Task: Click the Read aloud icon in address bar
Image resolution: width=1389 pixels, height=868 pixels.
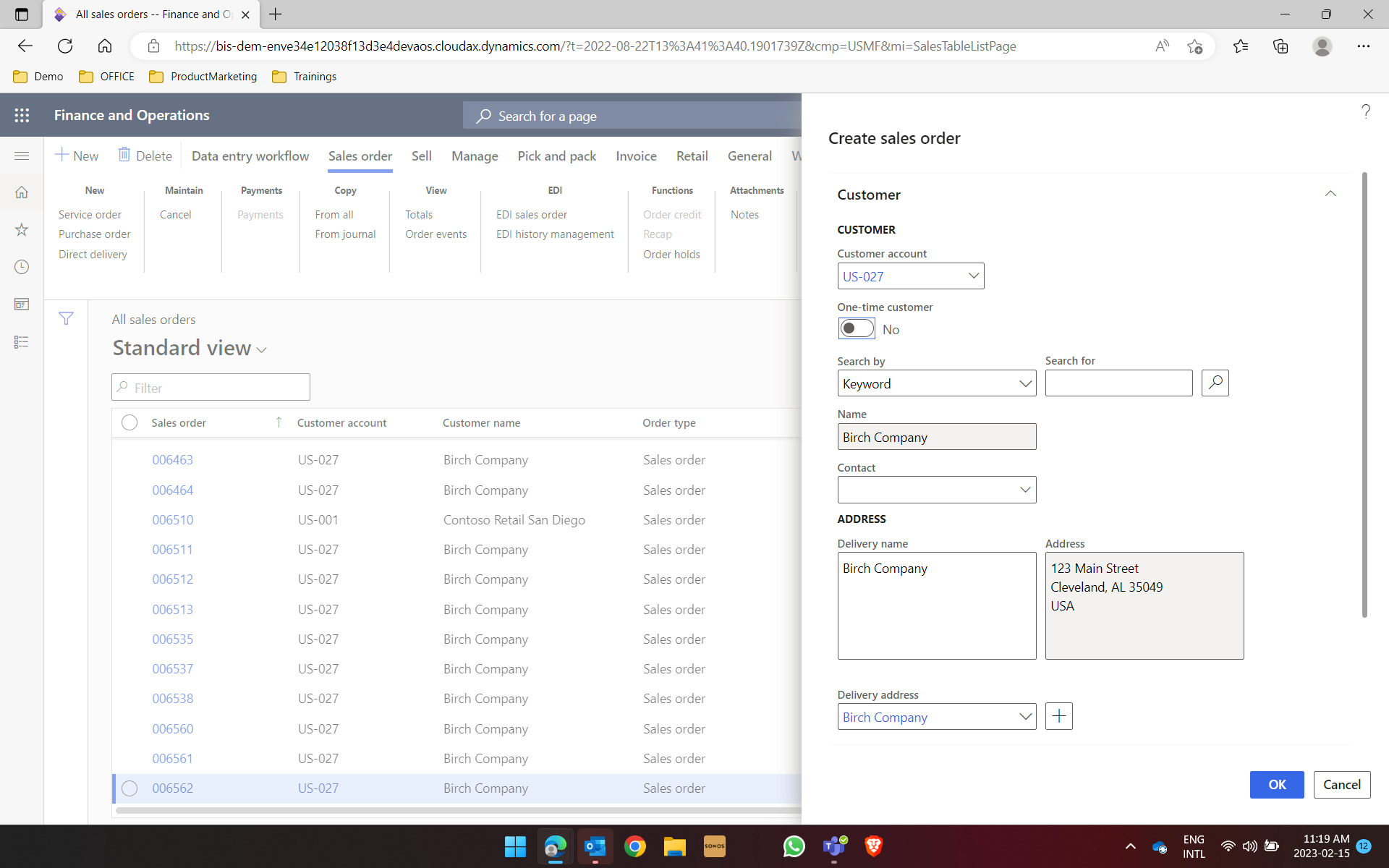Action: click(x=1162, y=46)
